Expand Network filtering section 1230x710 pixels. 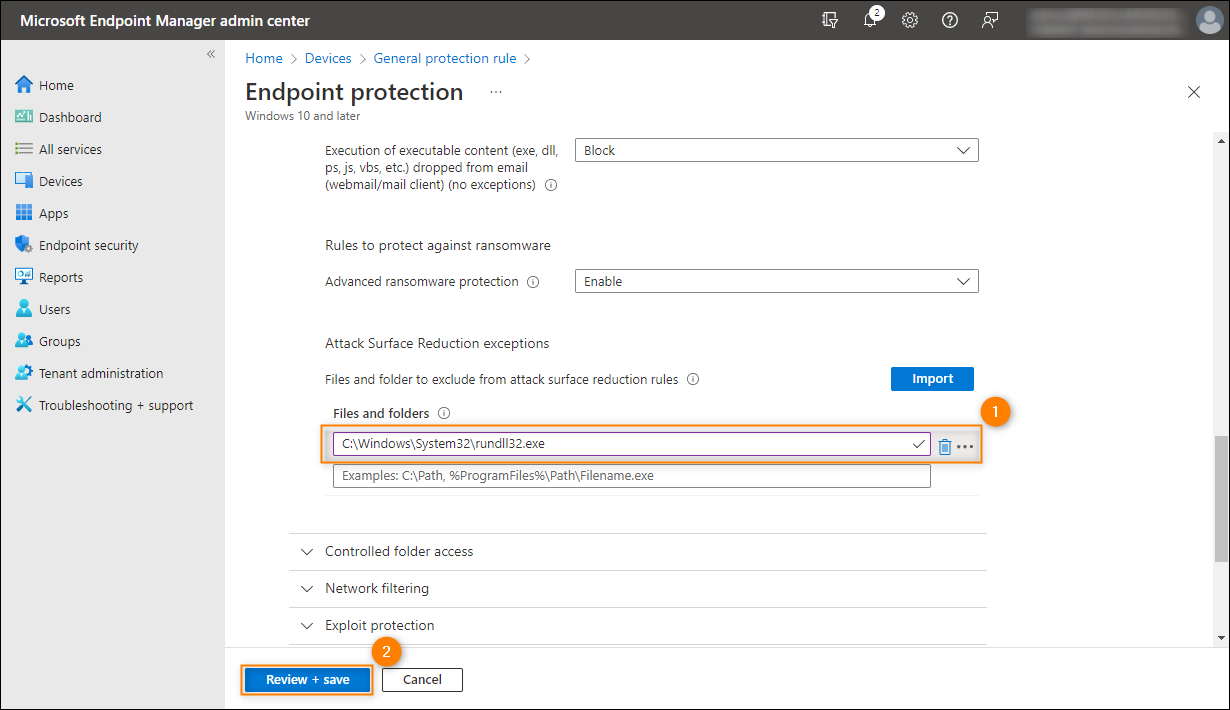tap(638, 589)
